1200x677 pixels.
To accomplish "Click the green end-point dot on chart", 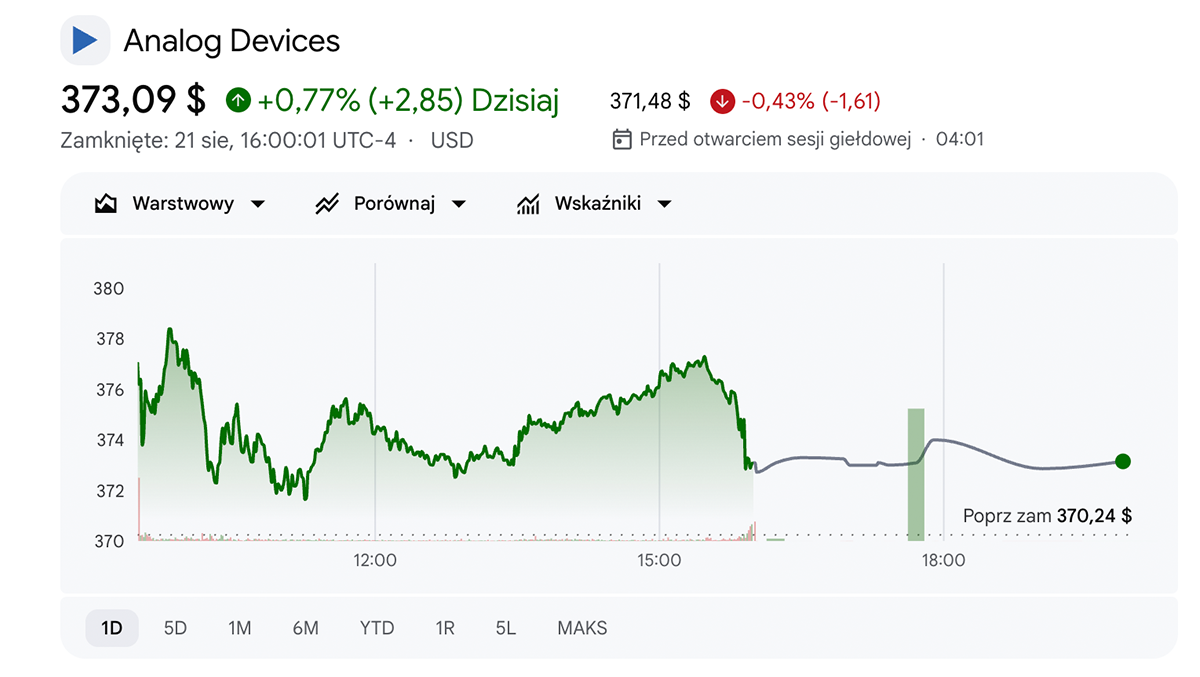I will [x=1122, y=461].
